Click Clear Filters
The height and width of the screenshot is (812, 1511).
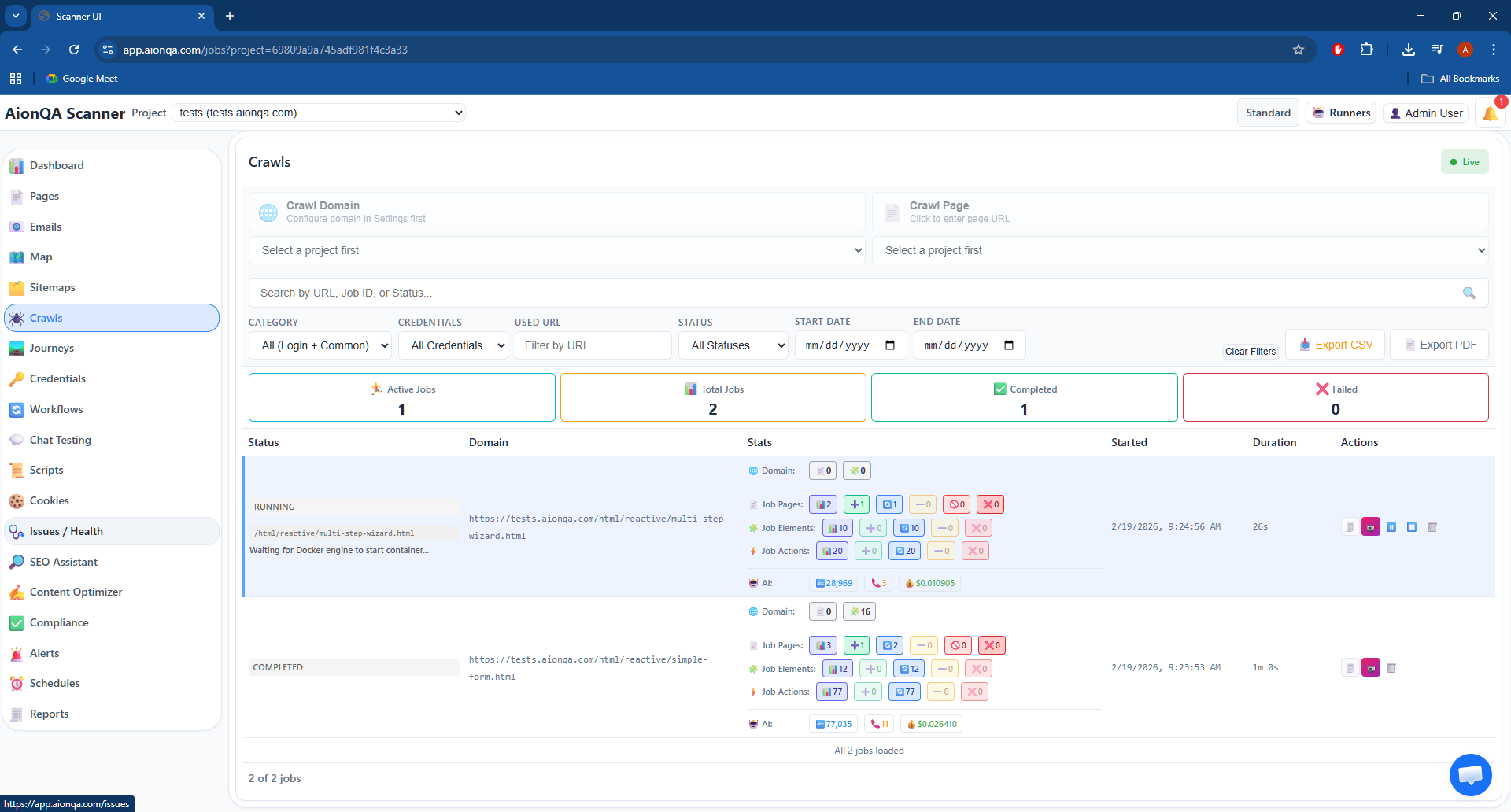[1250, 352]
